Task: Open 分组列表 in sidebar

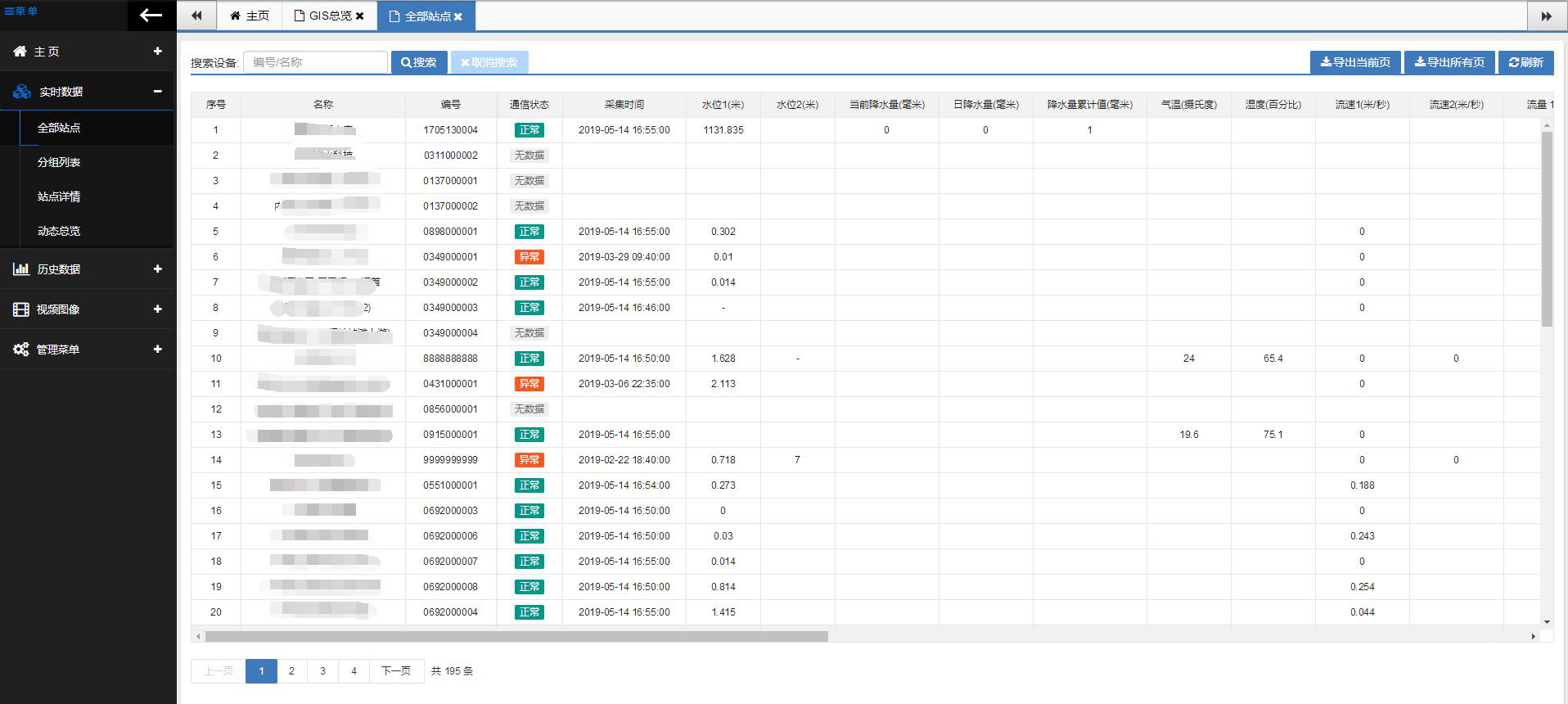Action: point(59,162)
